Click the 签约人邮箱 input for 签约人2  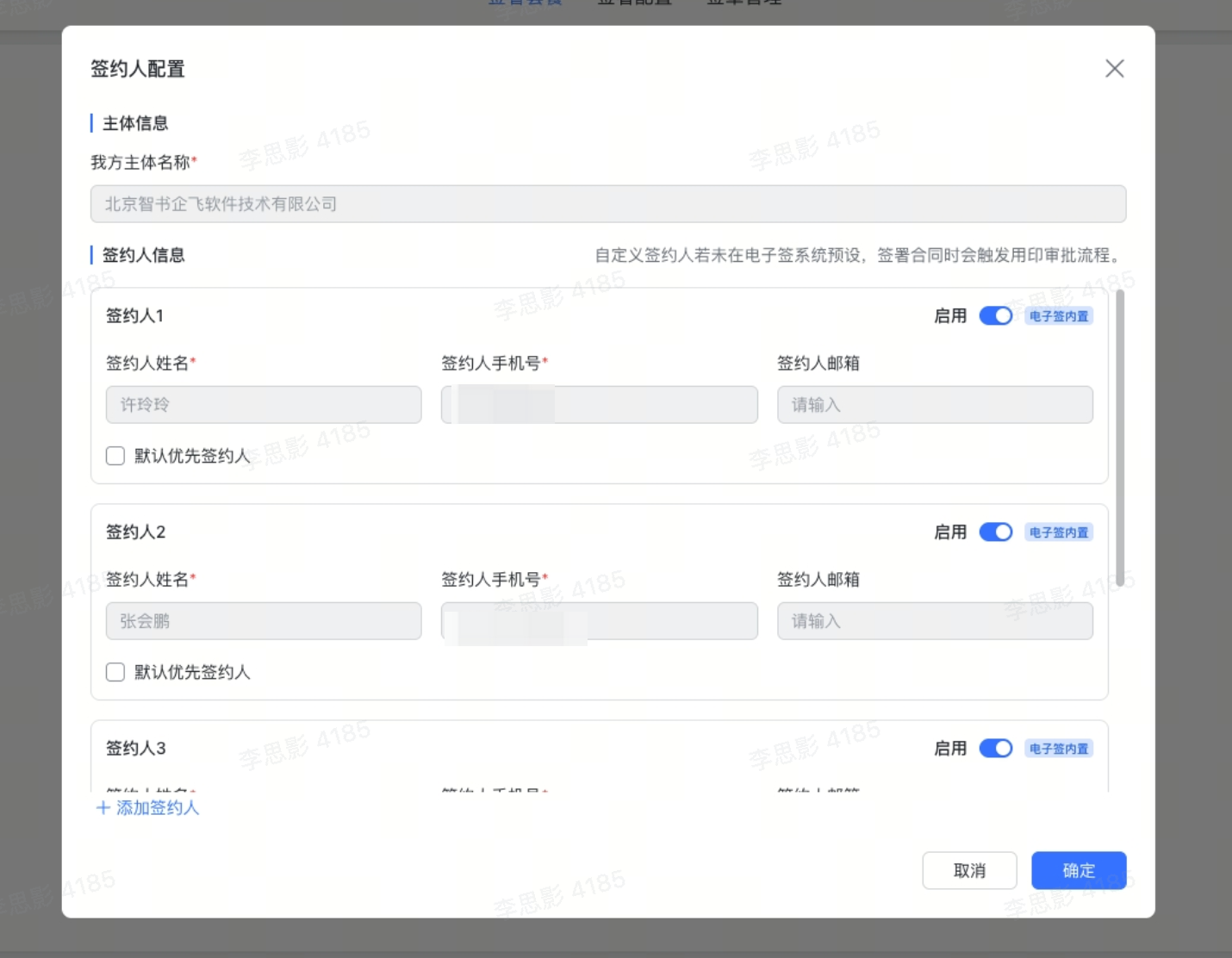coord(935,621)
